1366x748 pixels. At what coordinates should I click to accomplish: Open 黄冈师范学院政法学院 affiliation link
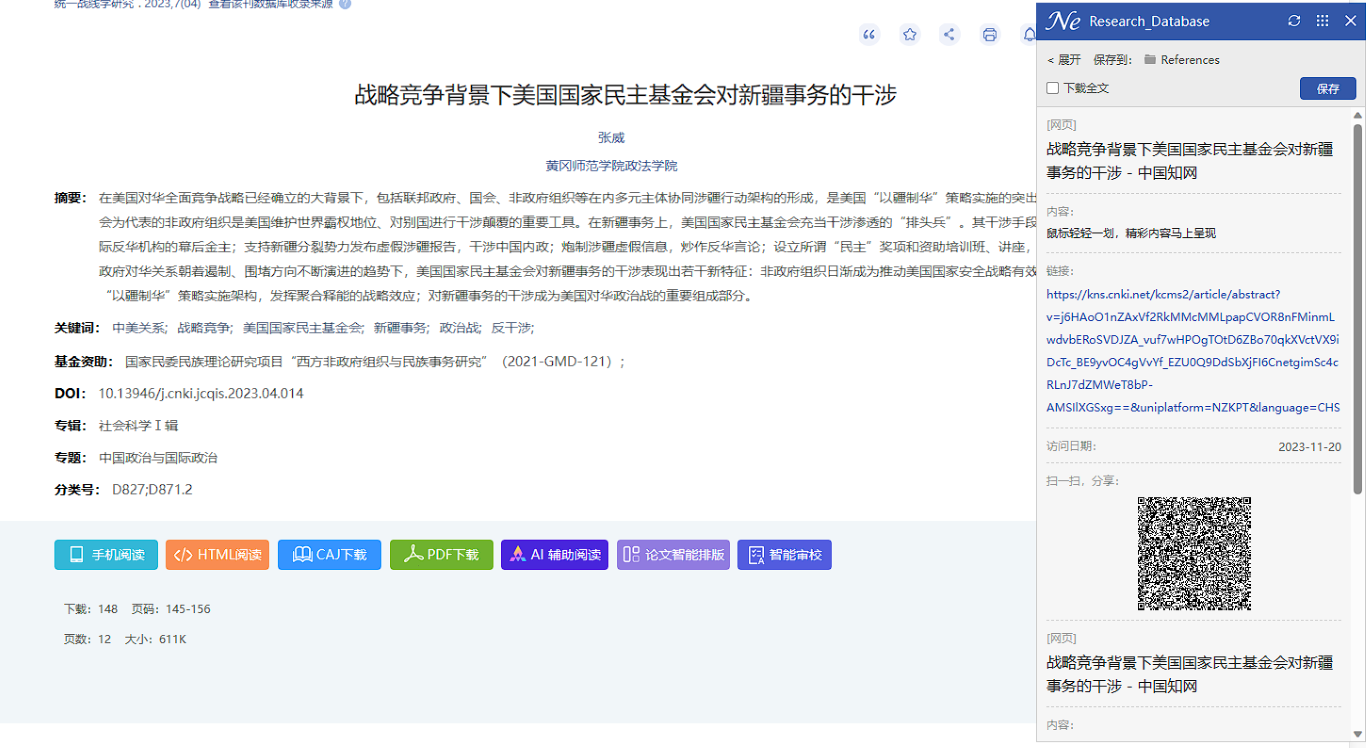[611, 166]
